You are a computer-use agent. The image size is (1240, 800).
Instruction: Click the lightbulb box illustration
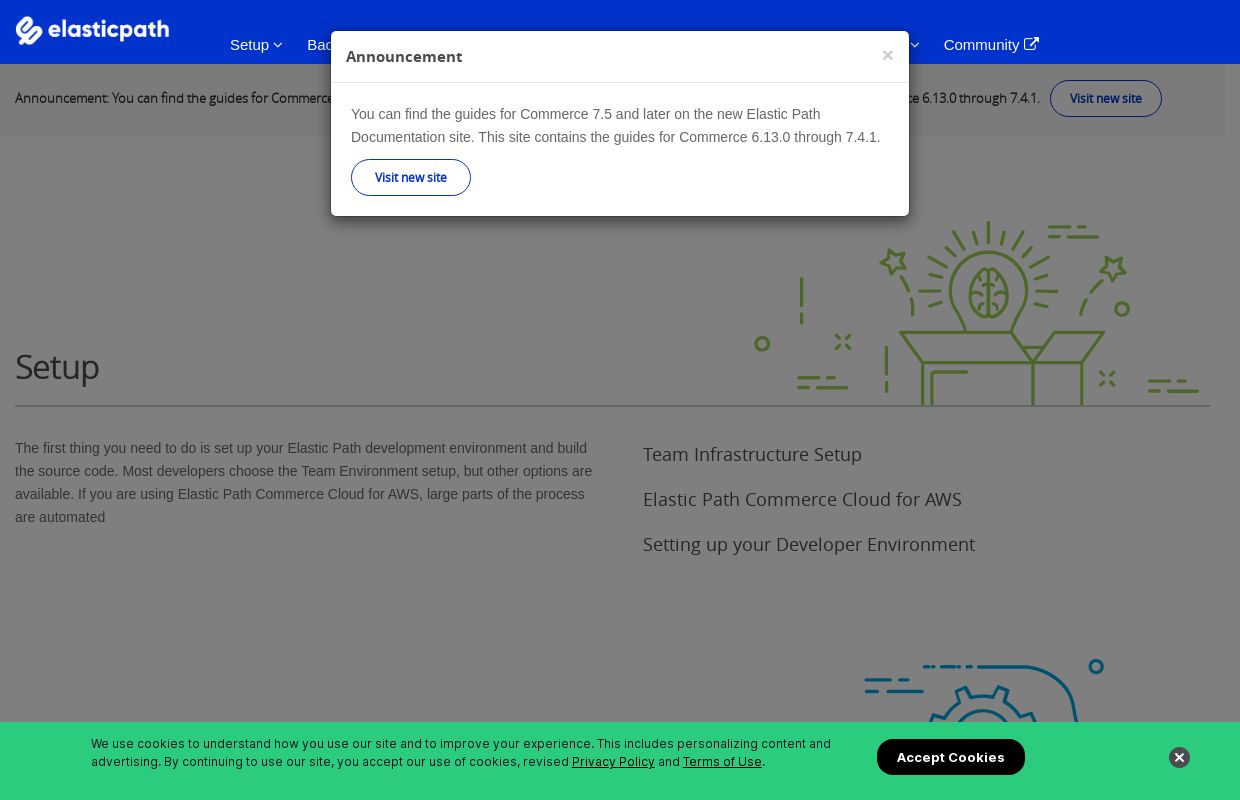(x=977, y=313)
